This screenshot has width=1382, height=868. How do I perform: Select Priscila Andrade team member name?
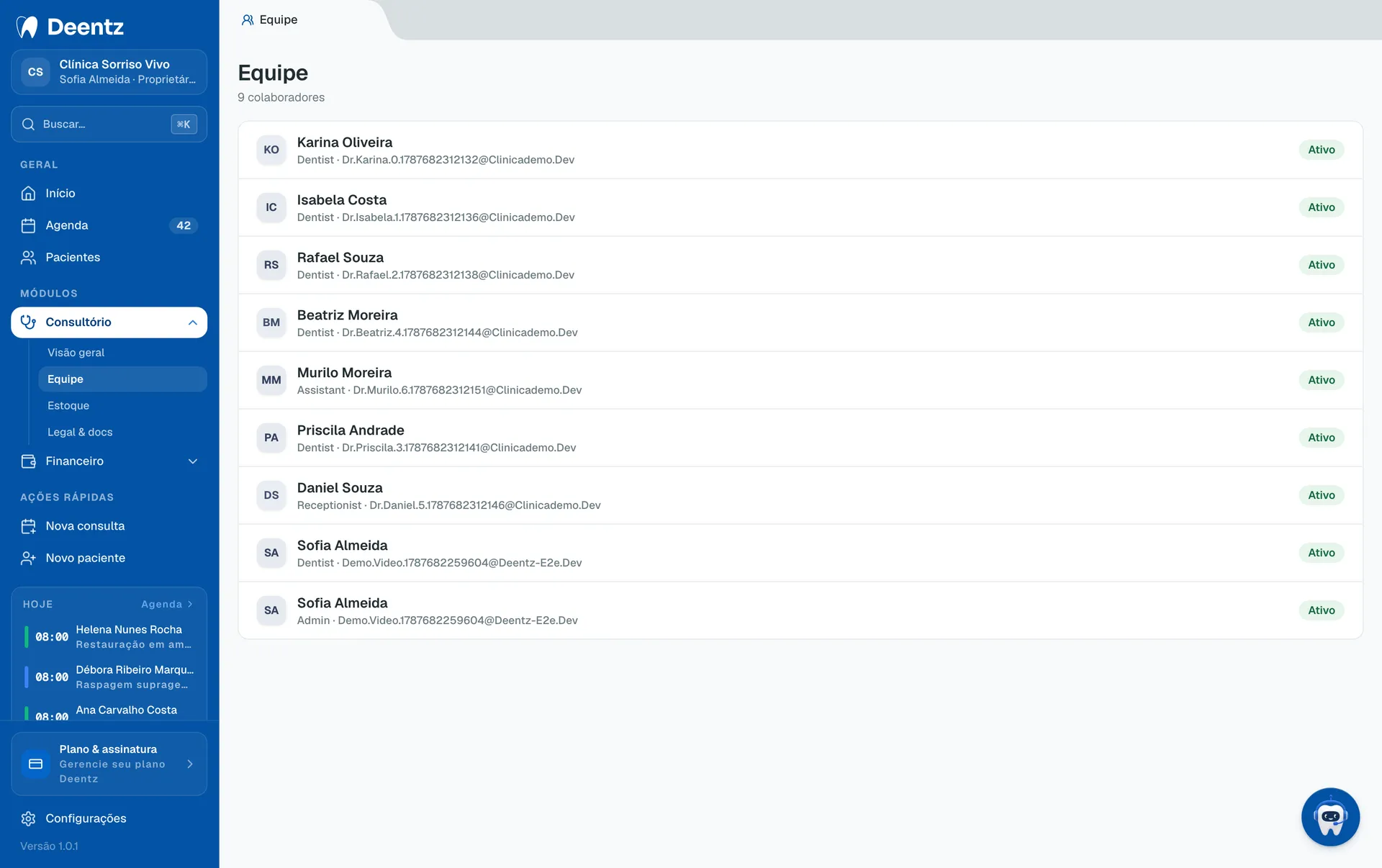[351, 430]
